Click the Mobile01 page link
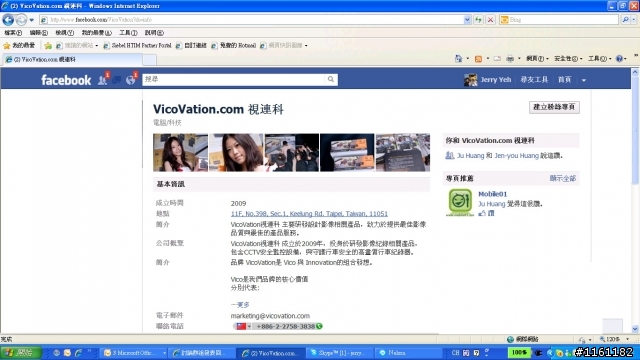 [492, 194]
